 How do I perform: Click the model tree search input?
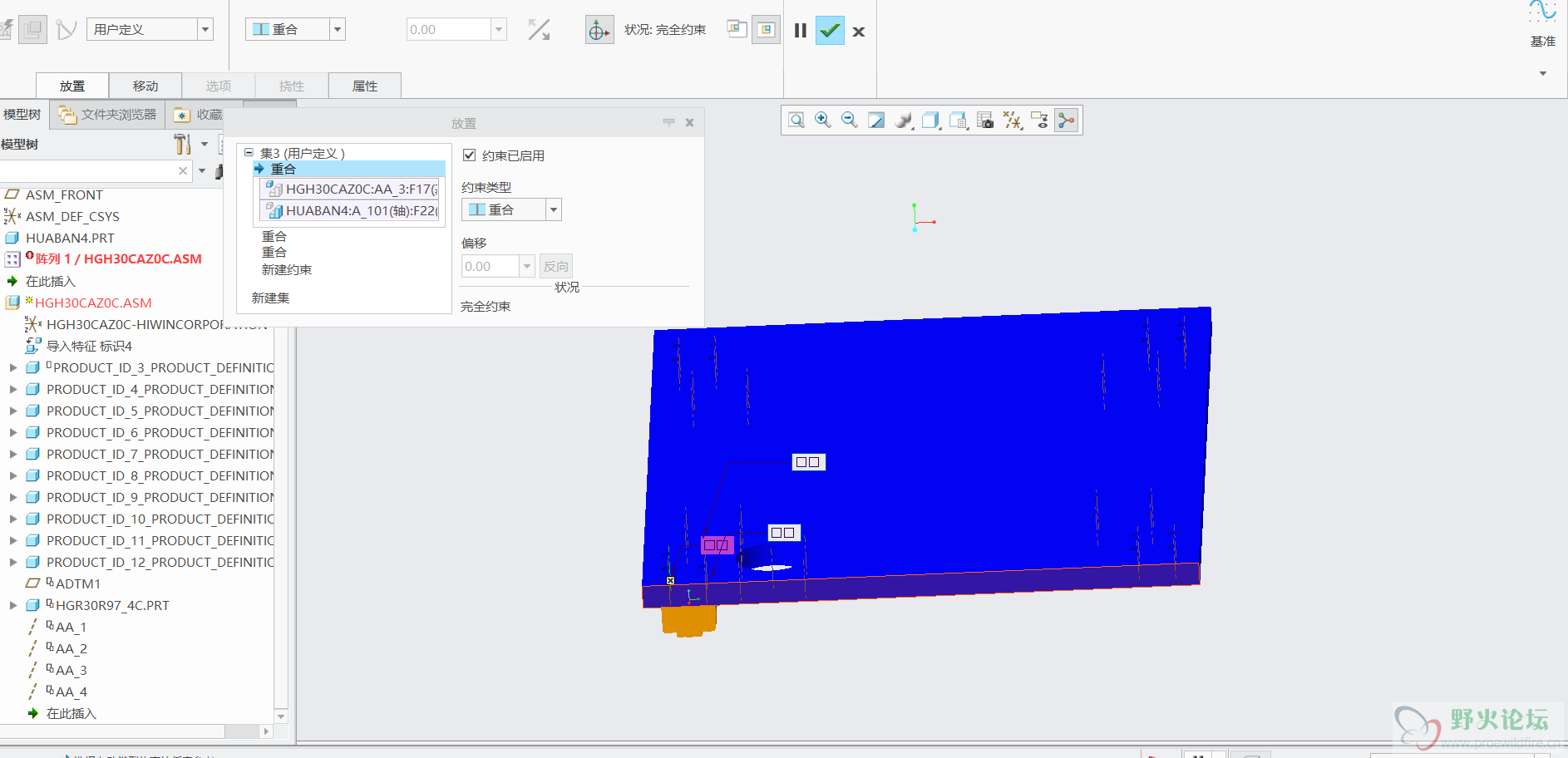pos(87,170)
